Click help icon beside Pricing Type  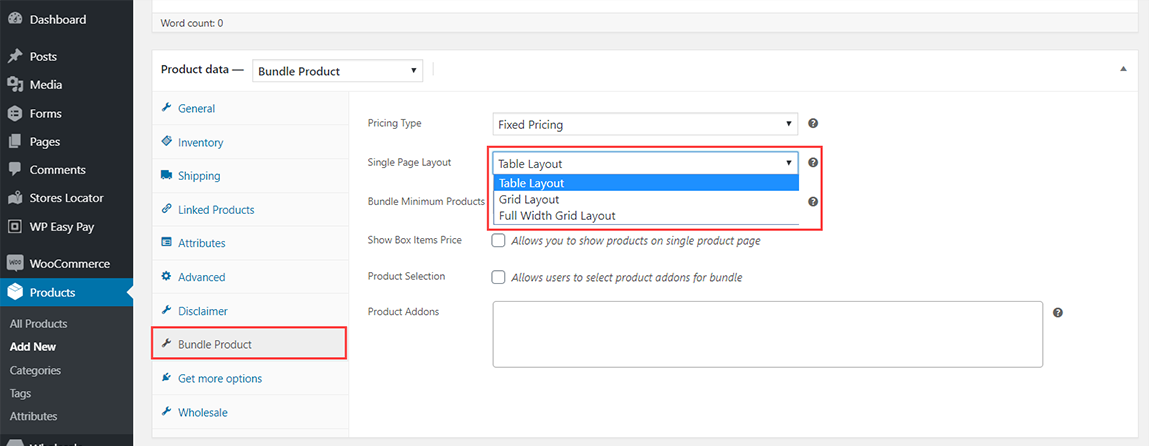813,124
